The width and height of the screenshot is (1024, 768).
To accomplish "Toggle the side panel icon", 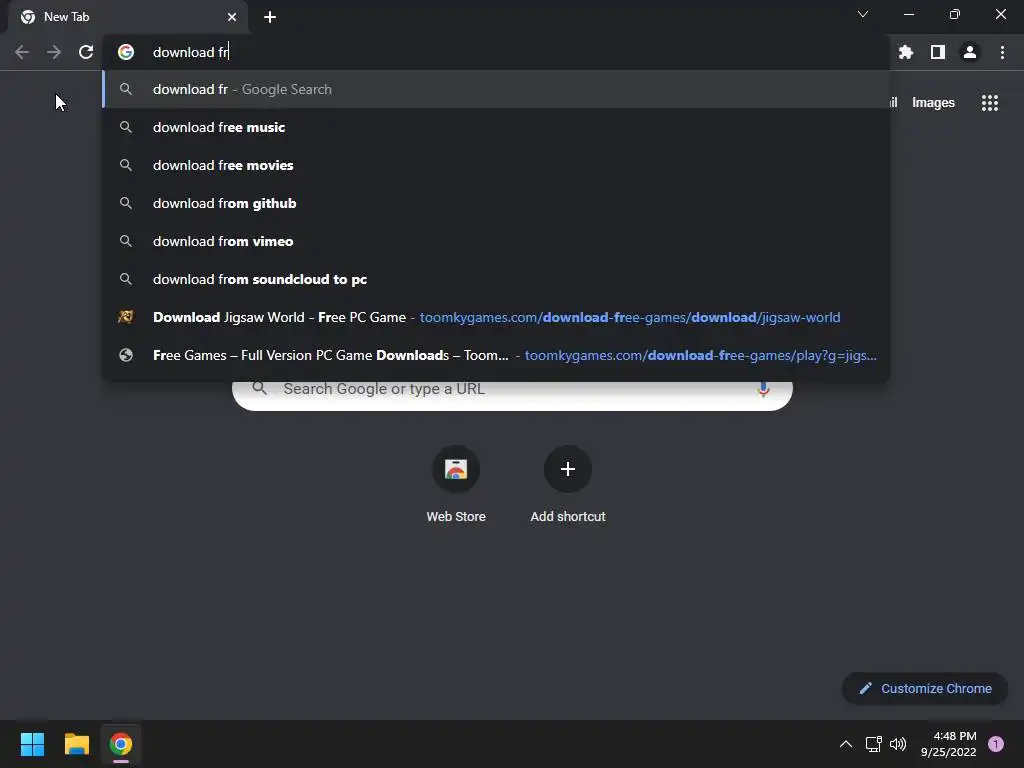I will coord(938,52).
